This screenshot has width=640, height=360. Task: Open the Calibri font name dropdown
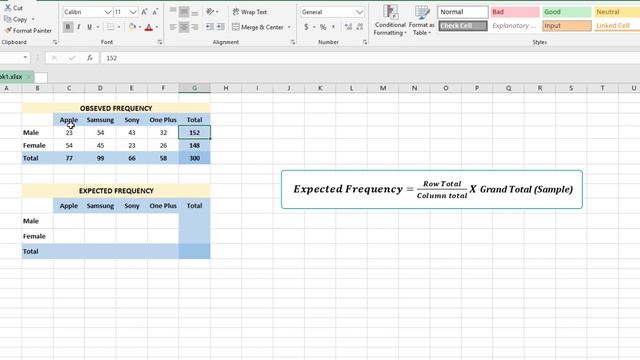tap(108, 12)
